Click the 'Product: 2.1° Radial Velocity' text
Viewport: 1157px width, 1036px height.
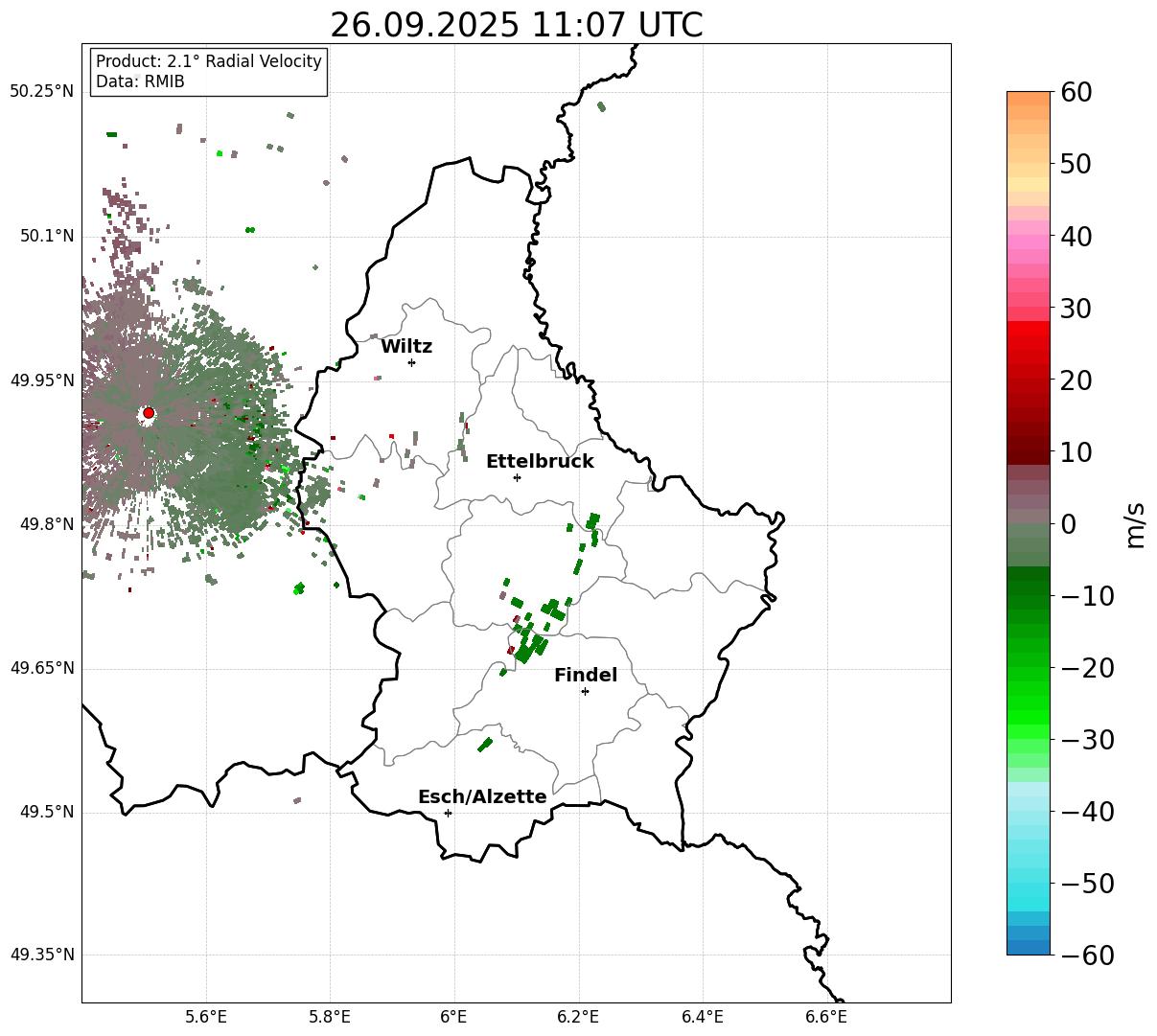click(209, 61)
